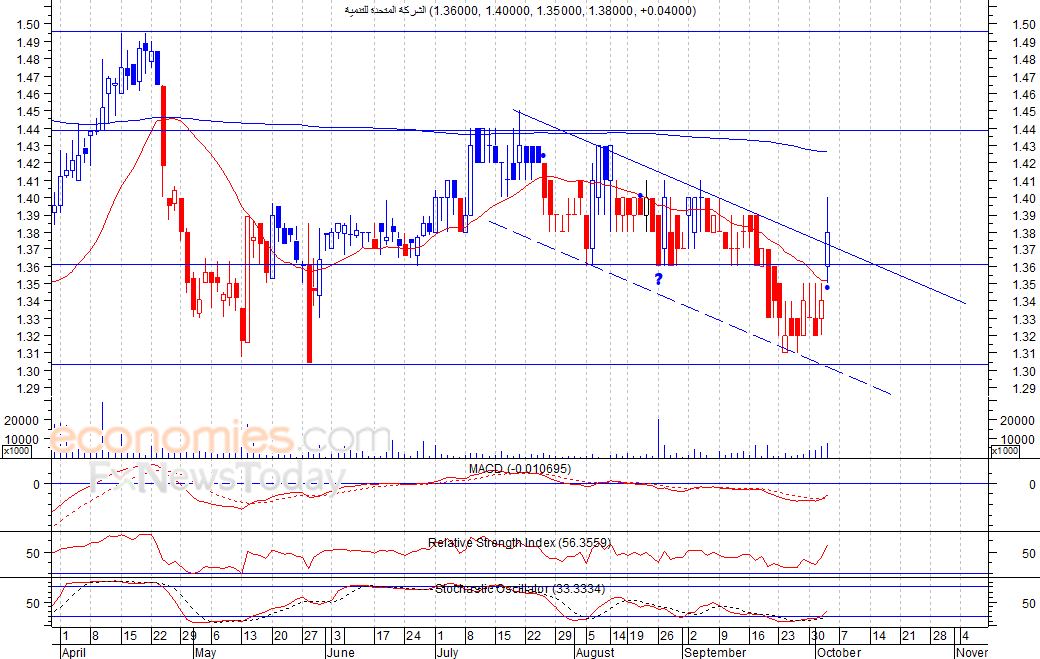The height and width of the screenshot is (659, 1040).
Task: Click date label 30 on time axis
Action: 817,636
